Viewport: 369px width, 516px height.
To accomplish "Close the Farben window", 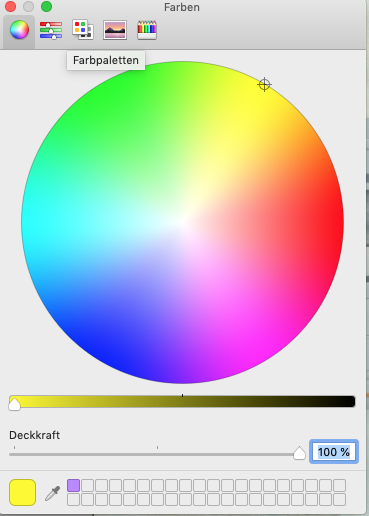I will coord(10,7).
